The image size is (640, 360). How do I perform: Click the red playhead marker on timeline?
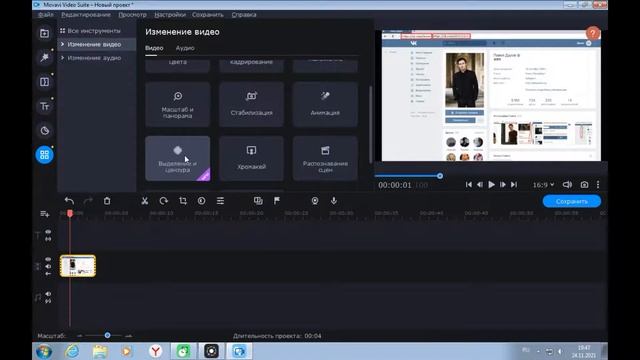coord(70,213)
